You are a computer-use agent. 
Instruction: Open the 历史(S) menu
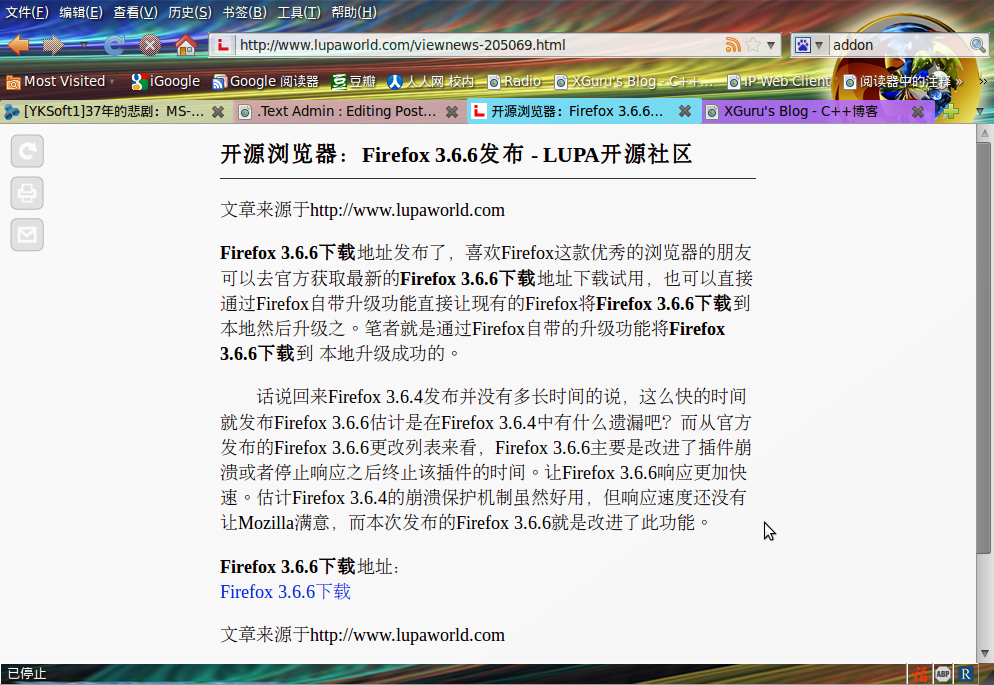190,12
